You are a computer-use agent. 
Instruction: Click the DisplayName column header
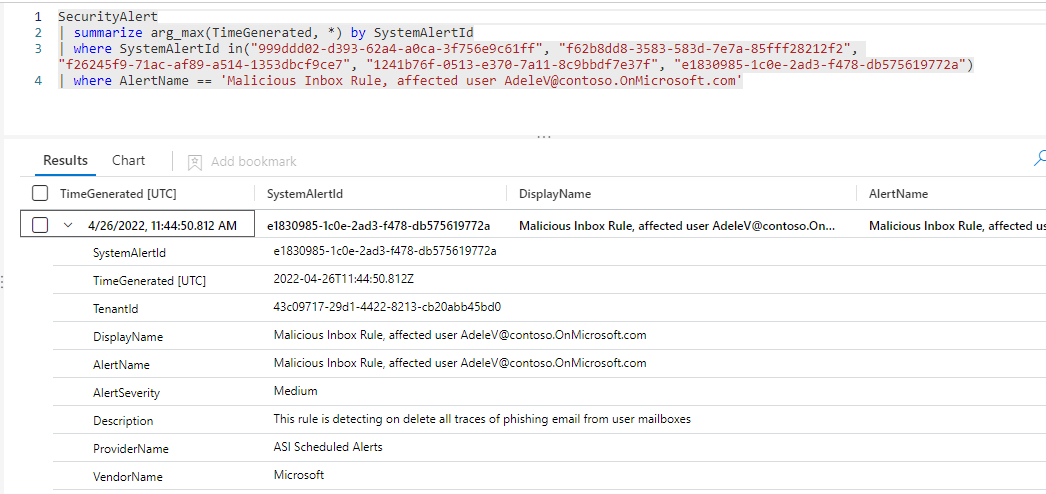(x=555, y=194)
